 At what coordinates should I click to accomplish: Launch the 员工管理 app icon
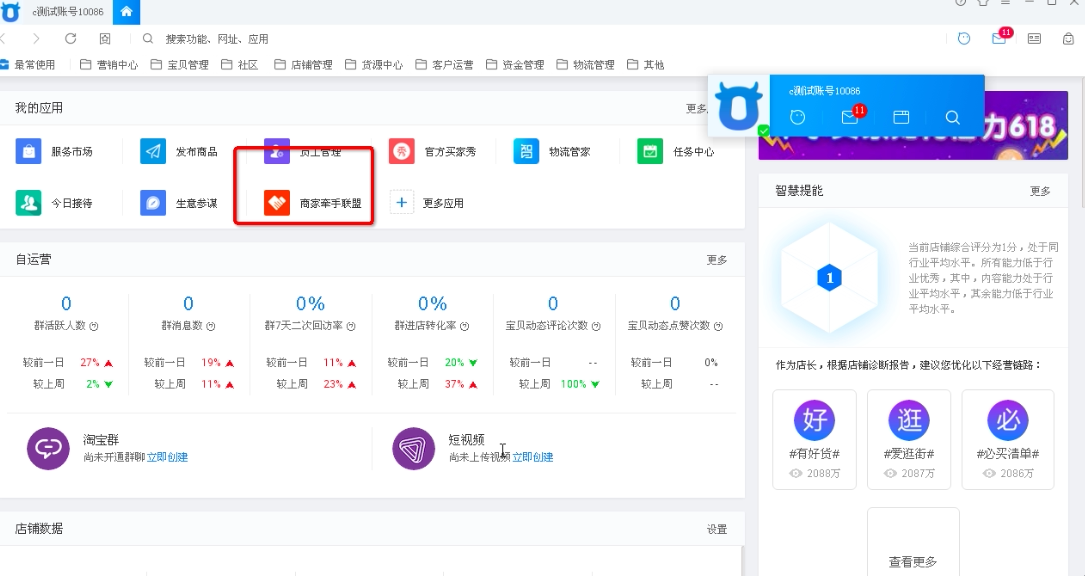pos(277,151)
